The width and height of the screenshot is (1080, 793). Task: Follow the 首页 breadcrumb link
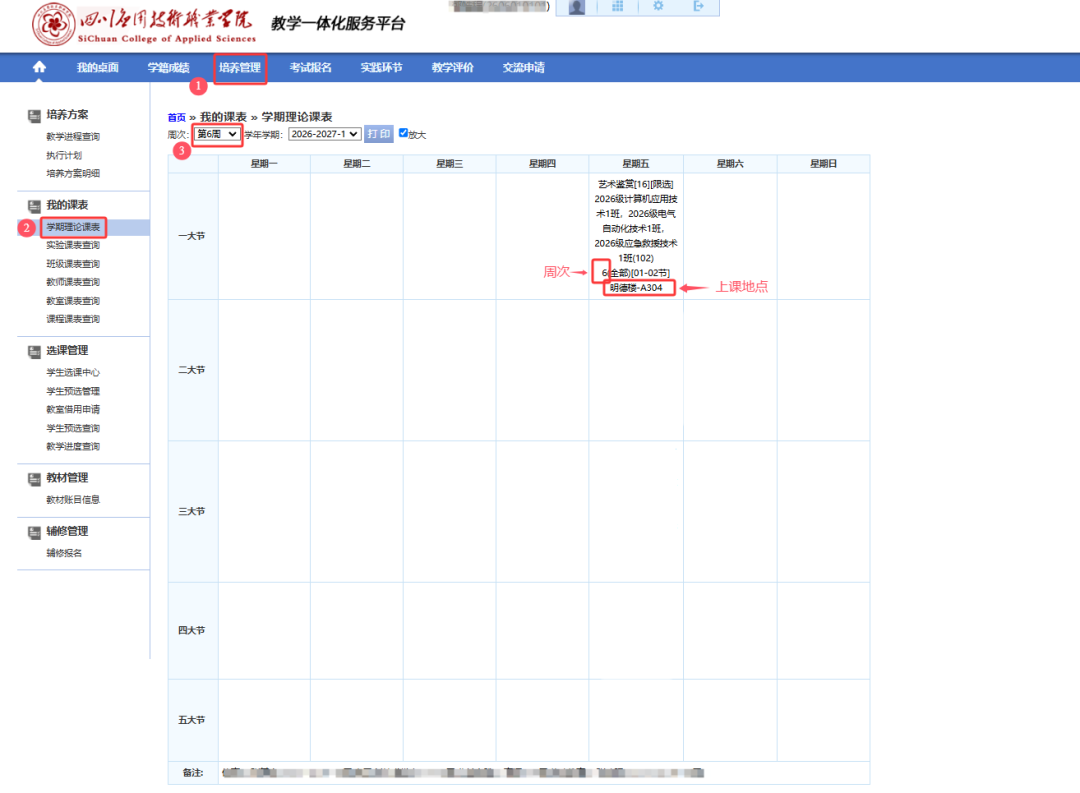pyautogui.click(x=176, y=118)
